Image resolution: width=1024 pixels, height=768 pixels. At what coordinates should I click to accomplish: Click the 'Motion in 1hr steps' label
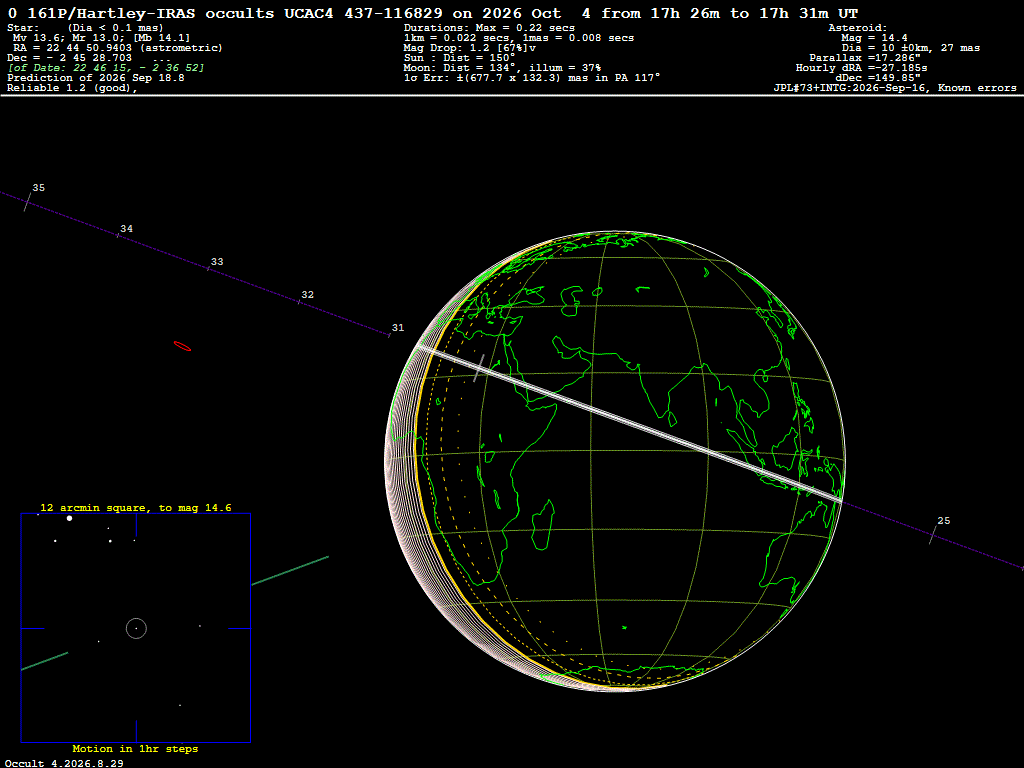coord(135,748)
